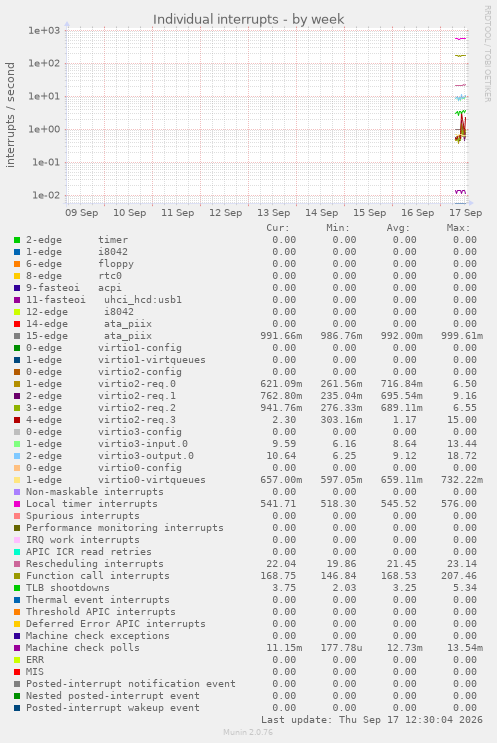Click the olive Function call interrupts swatch
This screenshot has width=497, height=743.
click(17, 576)
